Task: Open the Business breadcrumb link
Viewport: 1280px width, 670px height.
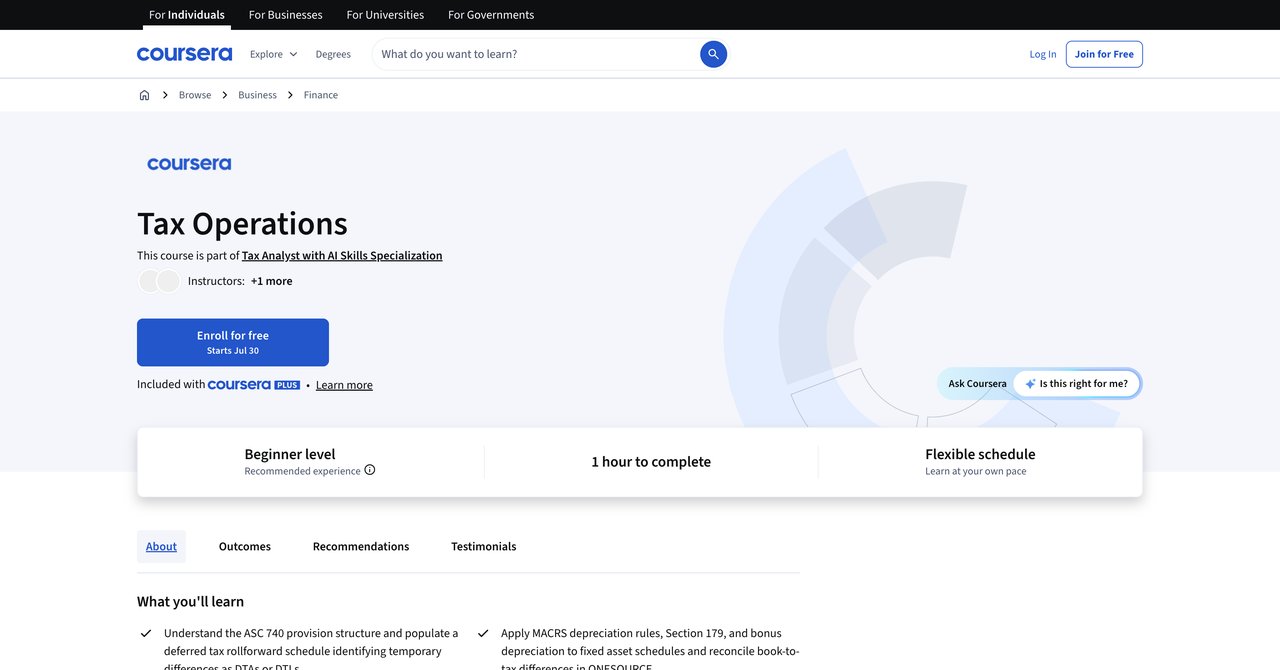Action: pos(257,95)
